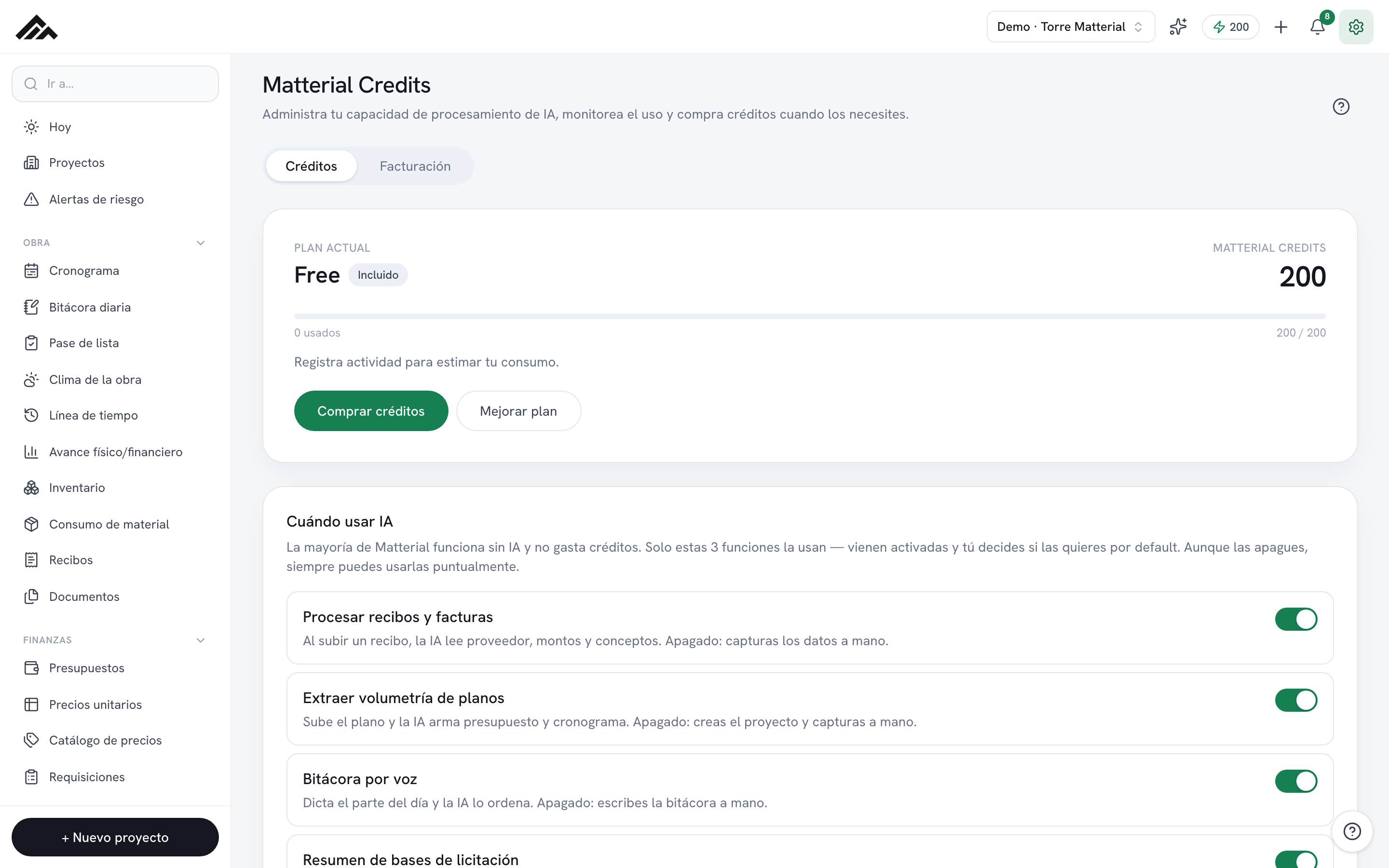Switch to the Facturación tab

click(415, 166)
